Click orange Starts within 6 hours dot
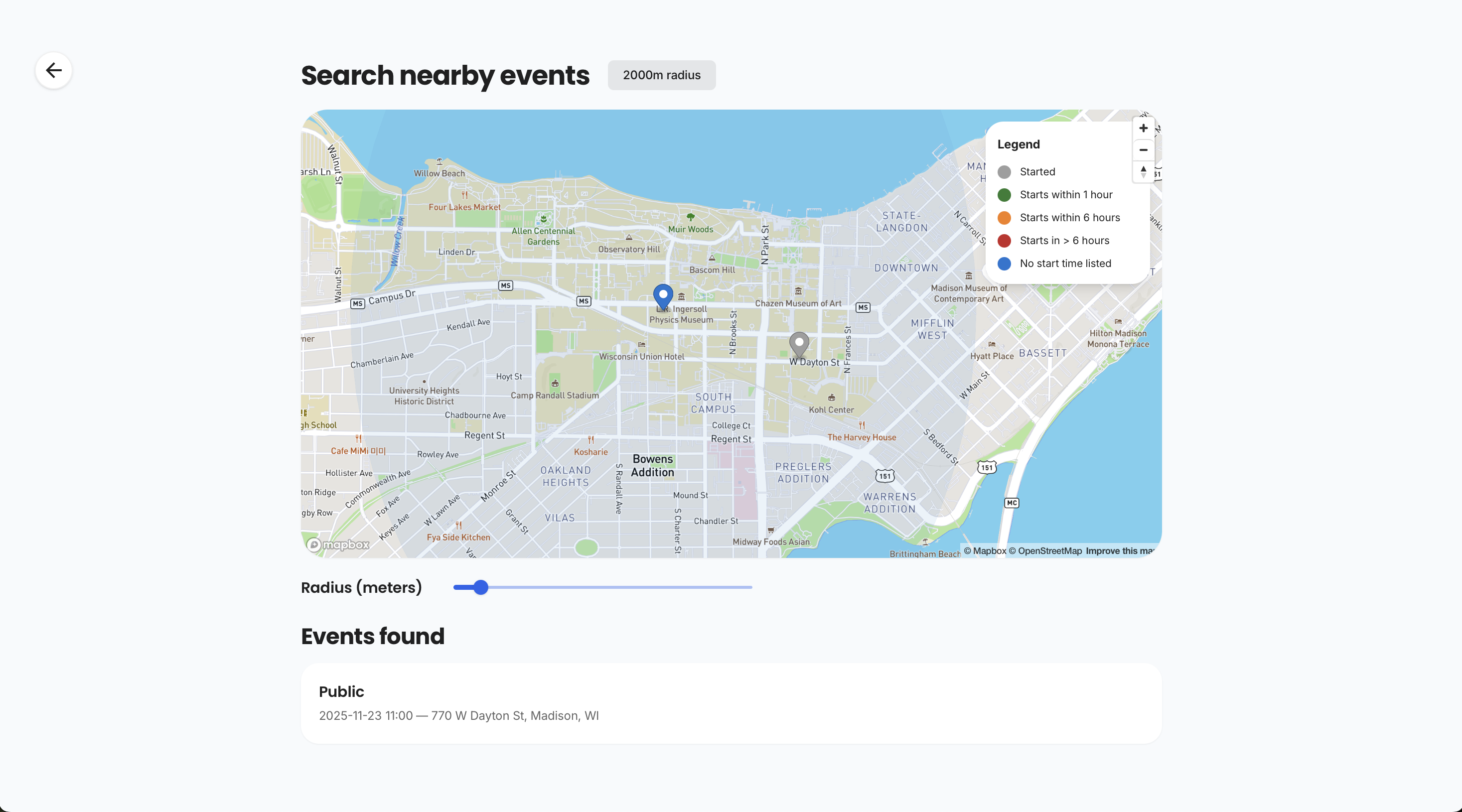 1004,218
